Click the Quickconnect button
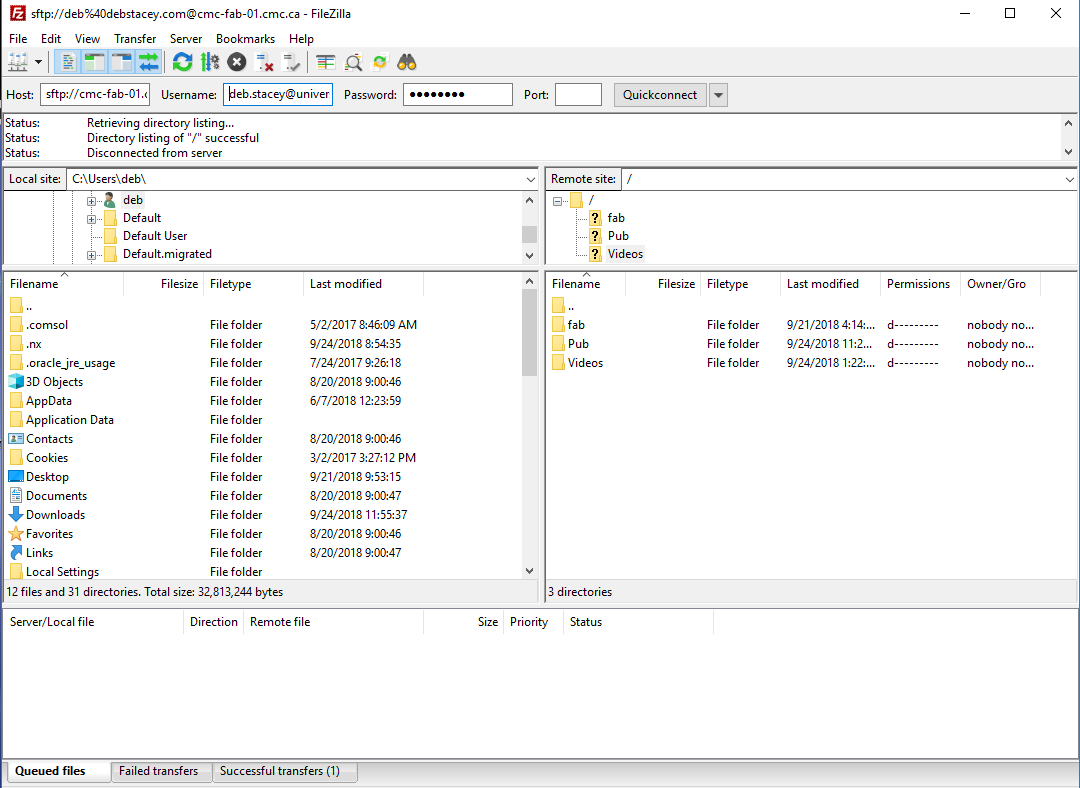 pyautogui.click(x=660, y=94)
